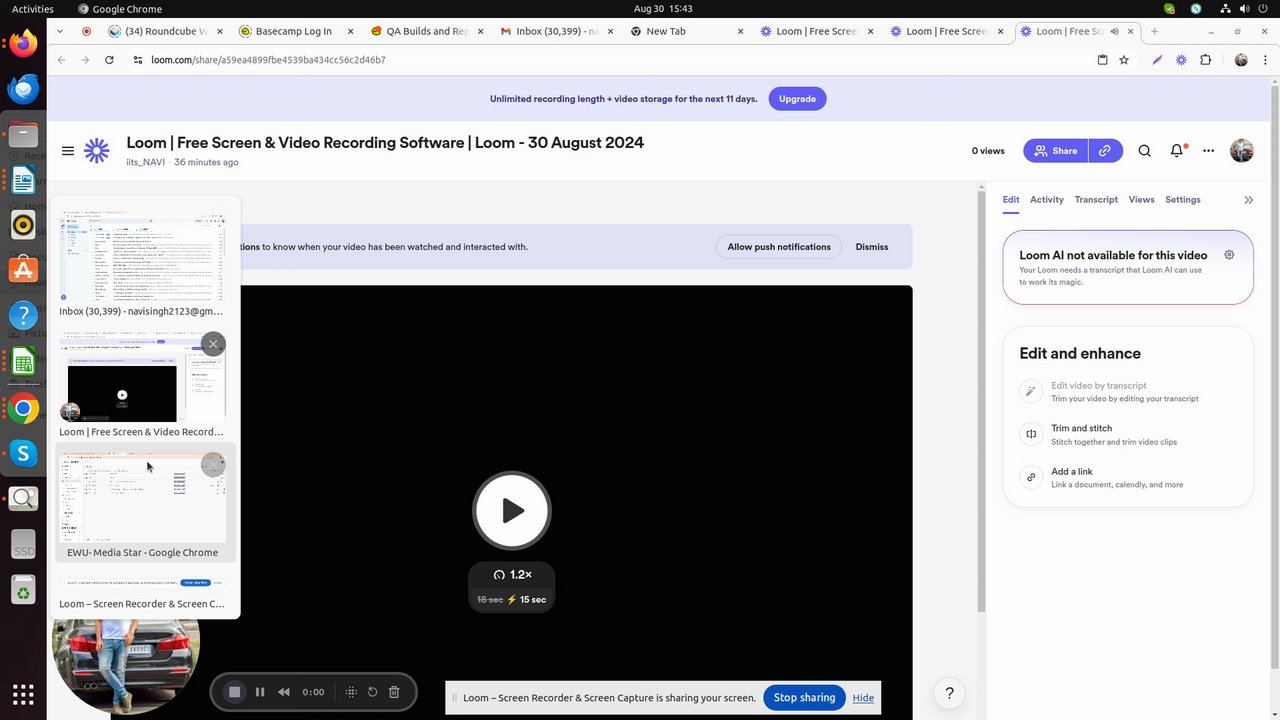
Task: Open Firefox from the dock
Action: [x=23, y=44]
